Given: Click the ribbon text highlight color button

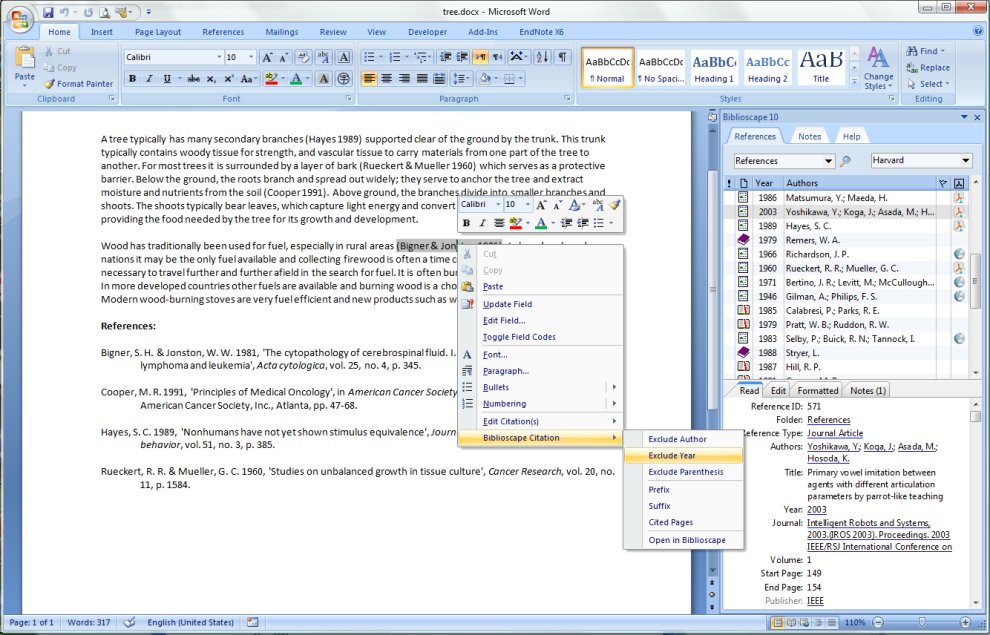Looking at the screenshot, I should tap(271, 79).
